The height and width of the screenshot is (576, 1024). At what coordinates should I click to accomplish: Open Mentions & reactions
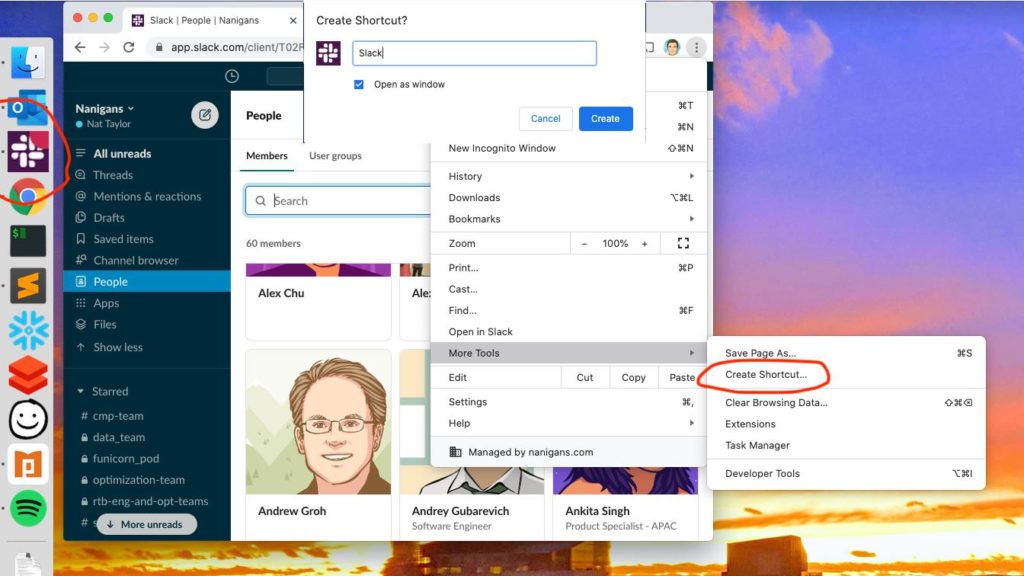click(x=147, y=196)
